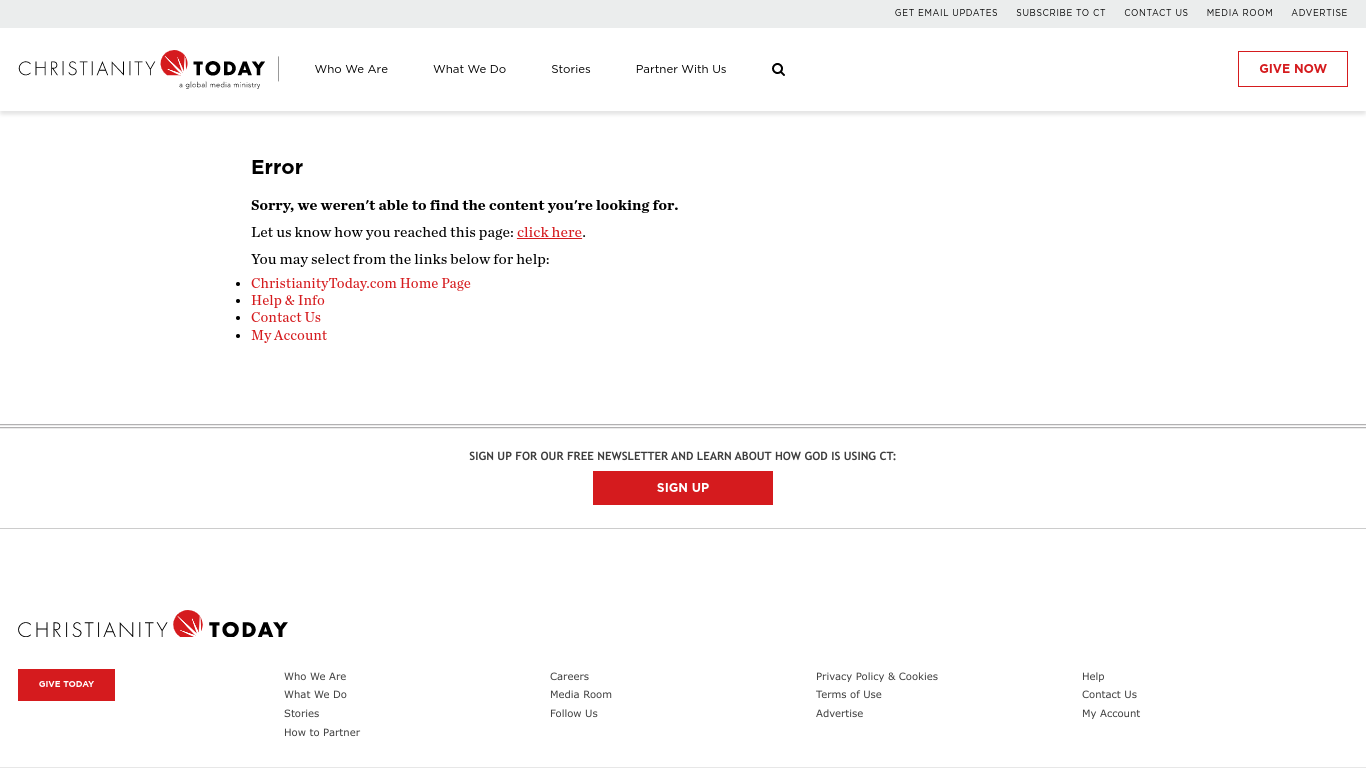Go to ChristianityToday.com Home Page link

pyautogui.click(x=360, y=284)
